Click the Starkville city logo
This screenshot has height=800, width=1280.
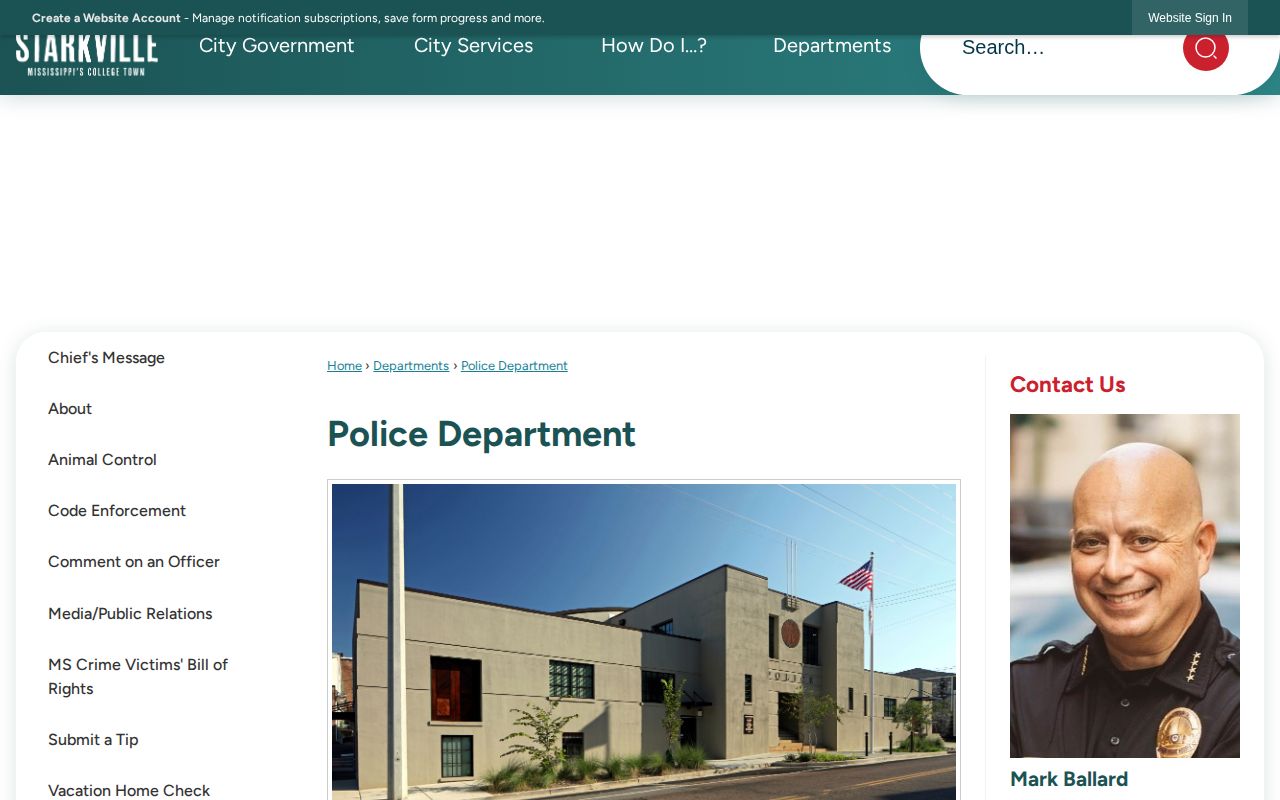[87, 56]
